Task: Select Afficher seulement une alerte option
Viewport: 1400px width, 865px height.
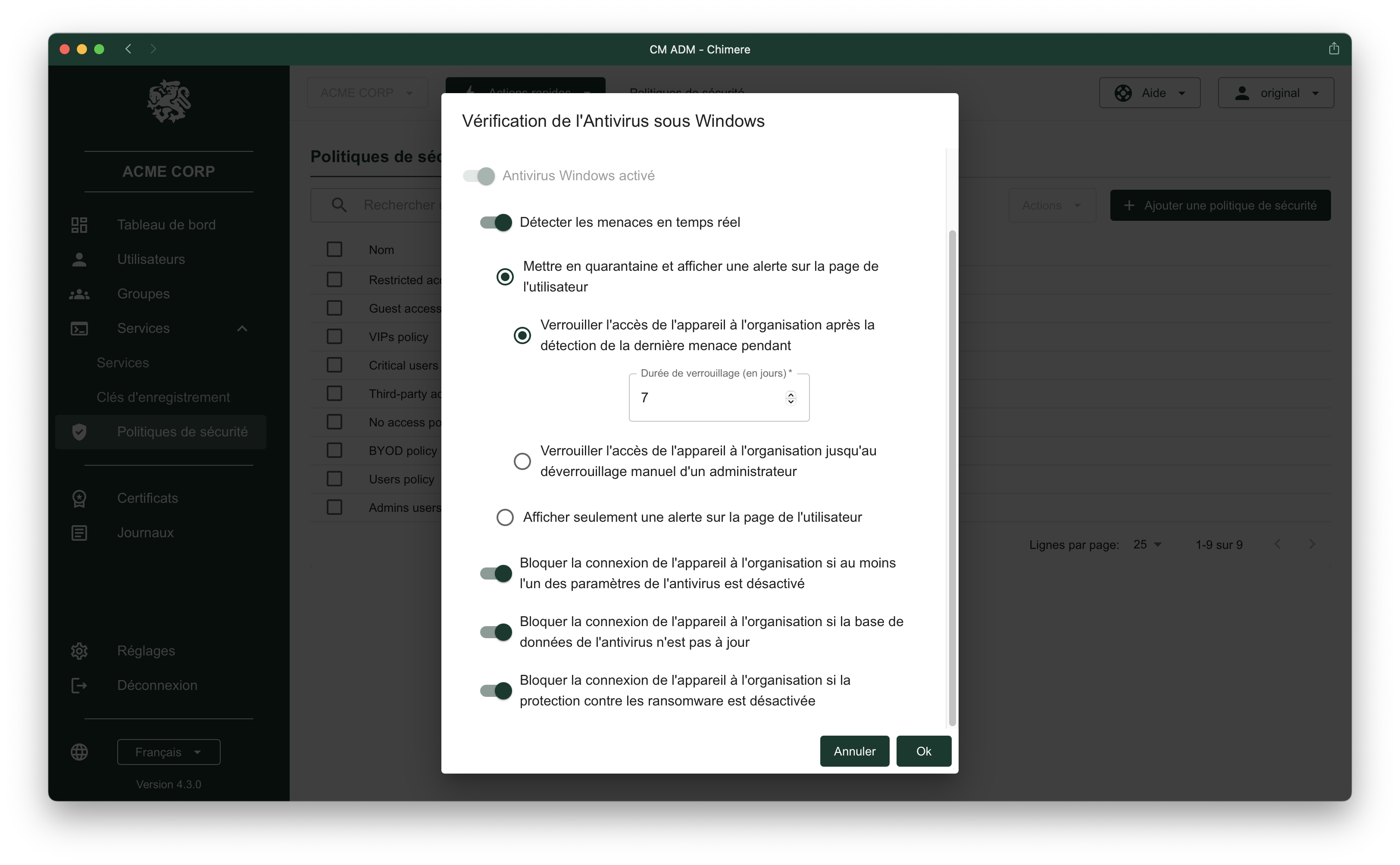Action: (505, 517)
